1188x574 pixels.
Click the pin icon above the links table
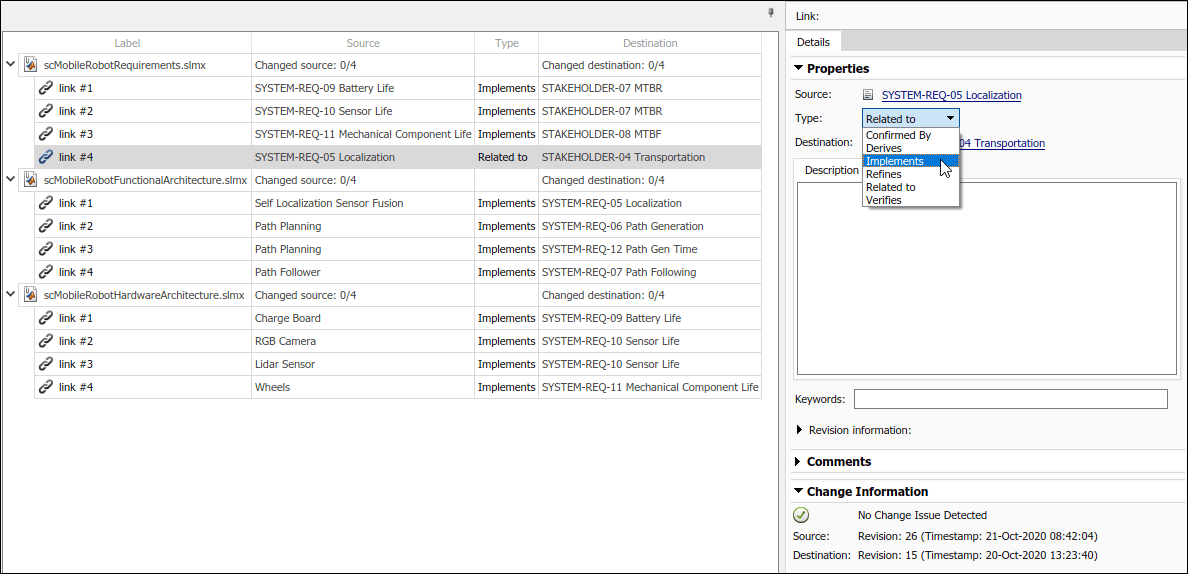(771, 13)
